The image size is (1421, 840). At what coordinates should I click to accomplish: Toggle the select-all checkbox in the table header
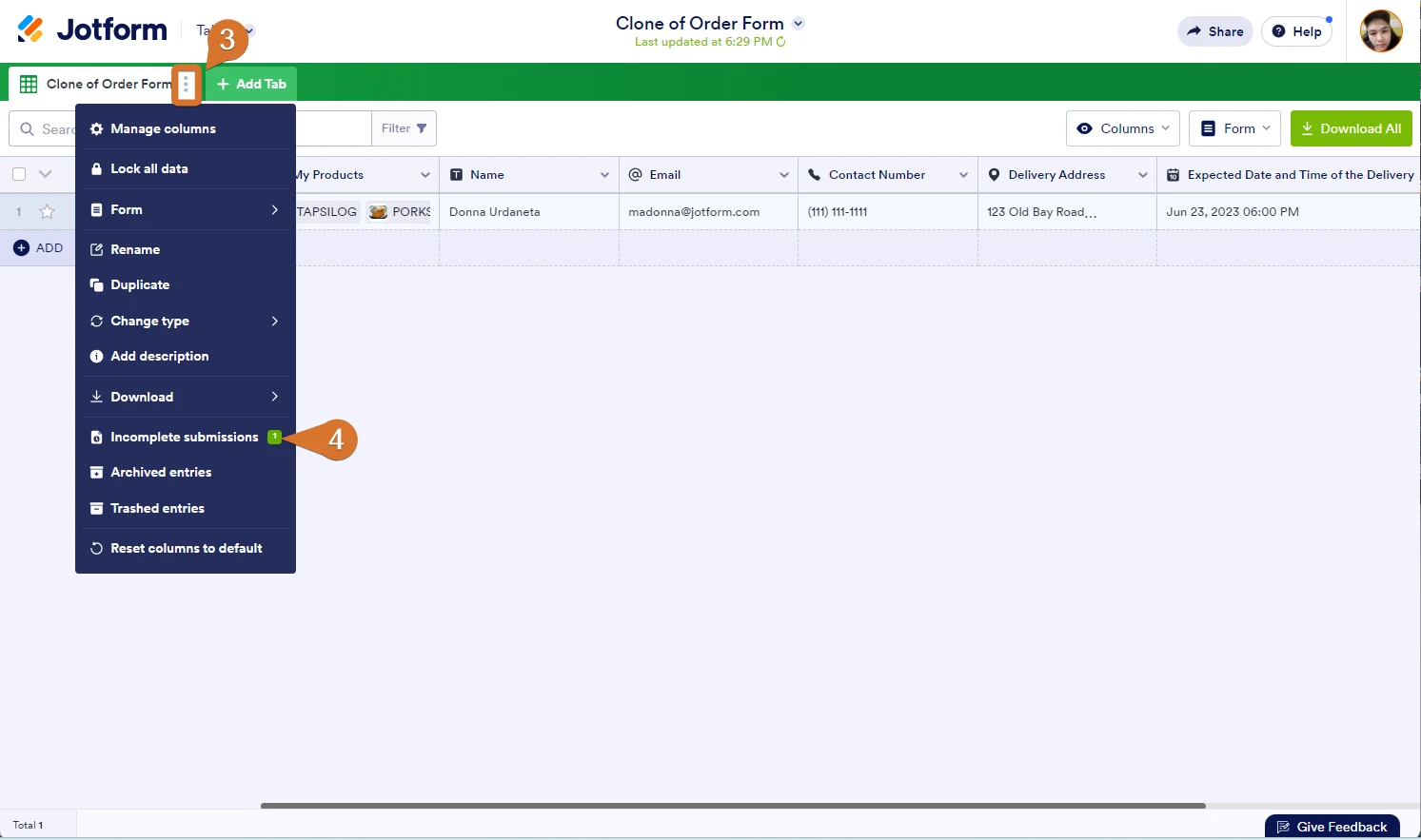click(18, 174)
